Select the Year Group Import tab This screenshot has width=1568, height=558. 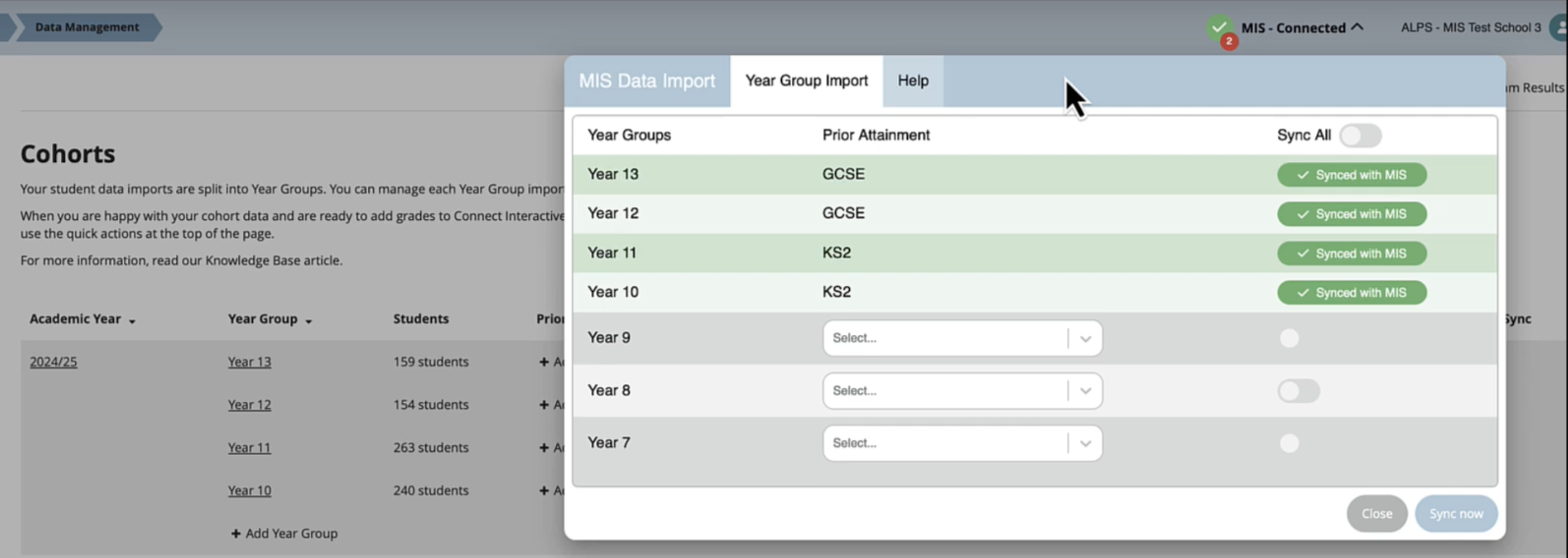point(806,81)
